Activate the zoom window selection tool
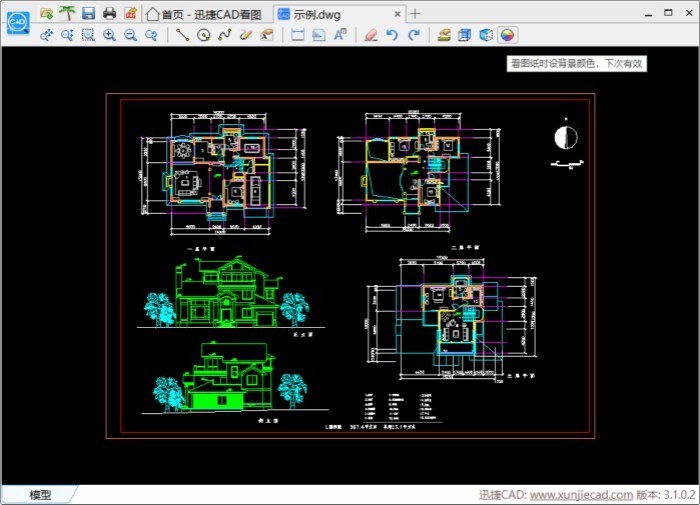 tap(88, 35)
